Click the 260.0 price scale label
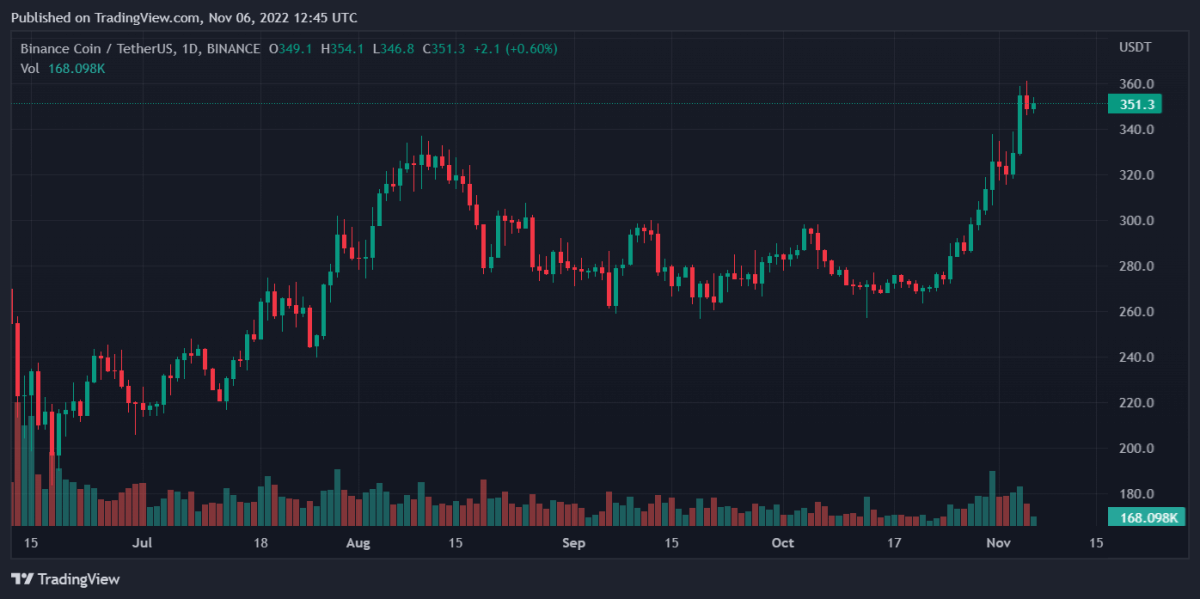1200x599 pixels. pyautogui.click(x=1137, y=312)
